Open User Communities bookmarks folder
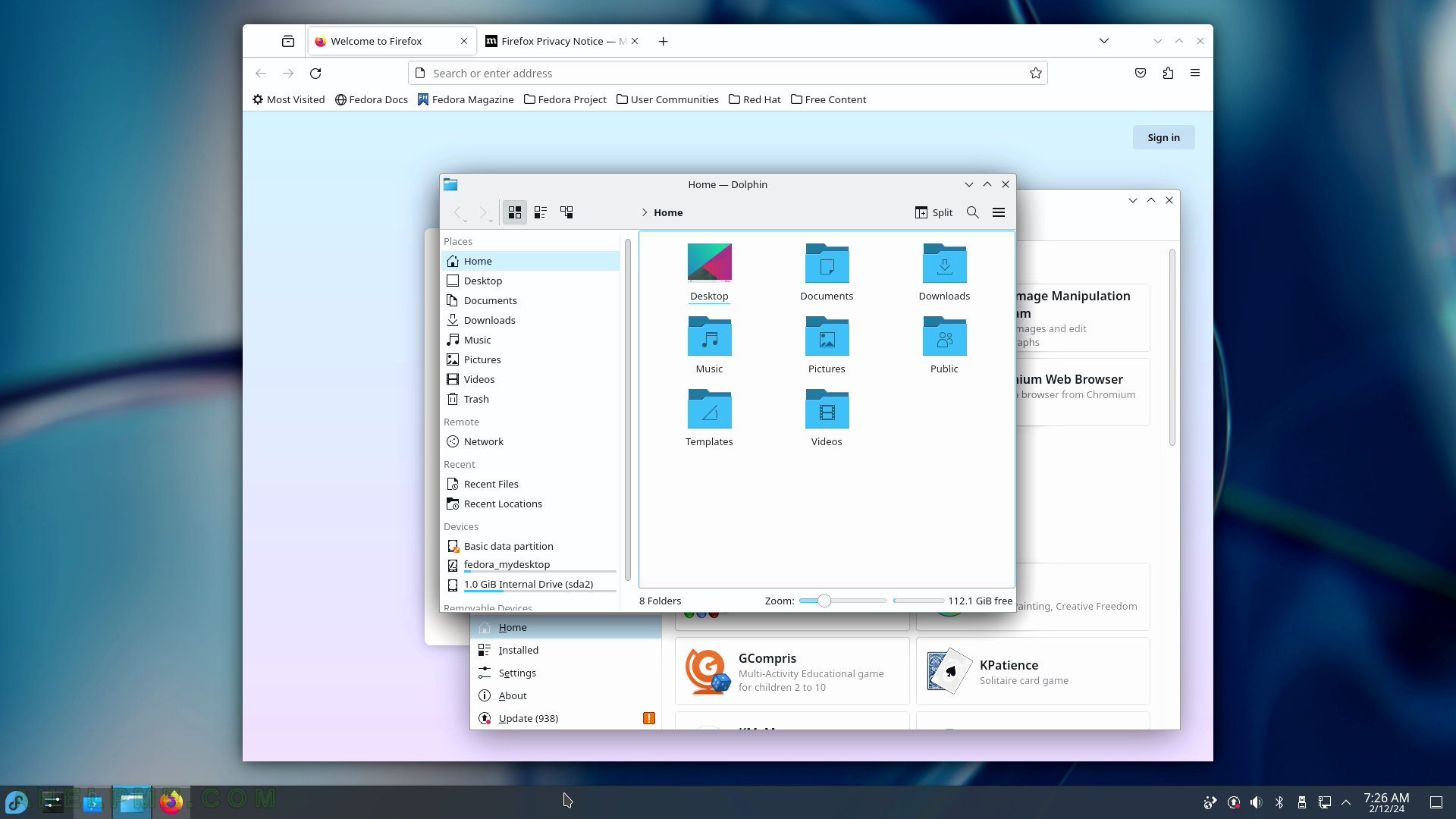 [x=667, y=99]
